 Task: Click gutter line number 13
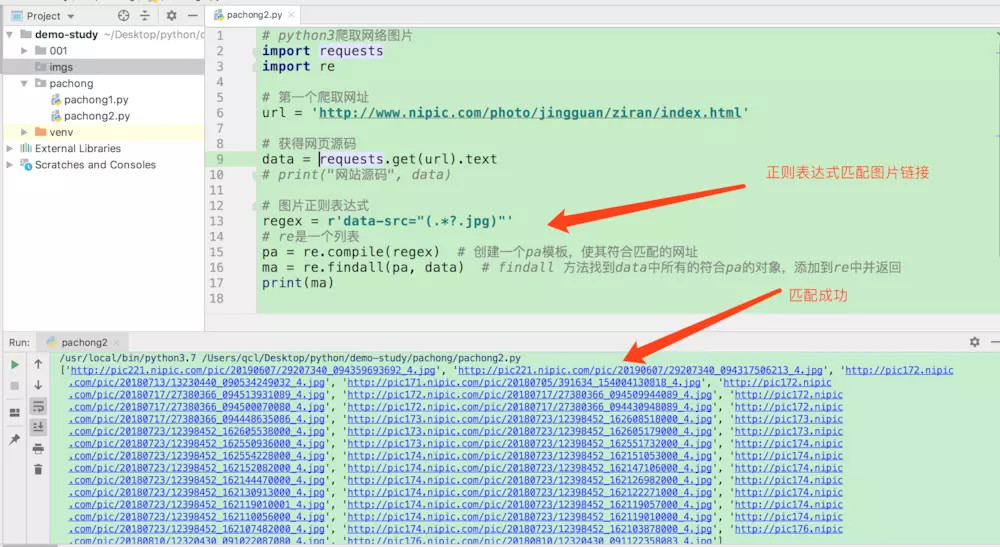tap(217, 221)
